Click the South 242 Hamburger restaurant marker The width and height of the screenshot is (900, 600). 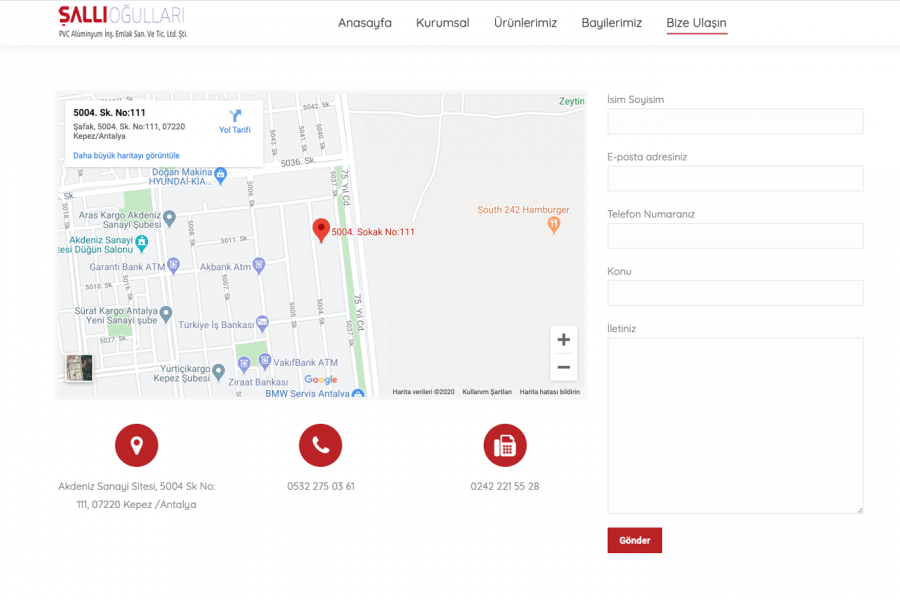pyautogui.click(x=554, y=226)
